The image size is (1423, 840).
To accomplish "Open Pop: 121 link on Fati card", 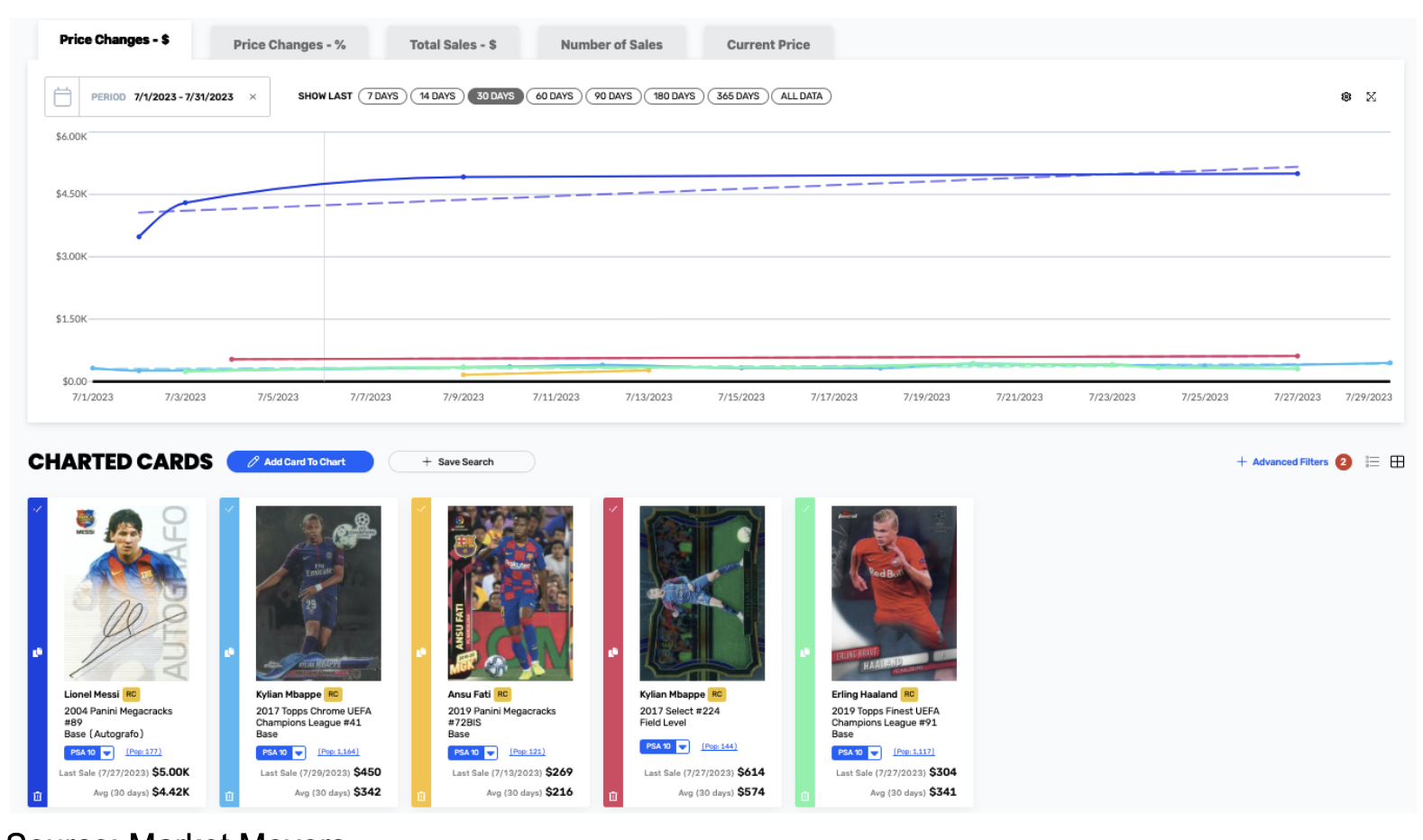I will (x=528, y=752).
